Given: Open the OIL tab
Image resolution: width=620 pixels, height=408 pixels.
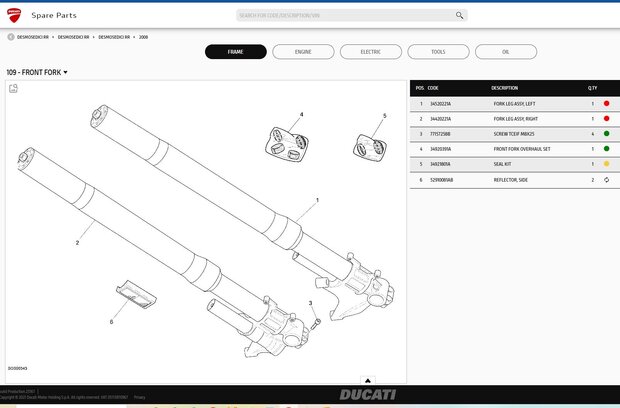Looking at the screenshot, I should (x=506, y=52).
